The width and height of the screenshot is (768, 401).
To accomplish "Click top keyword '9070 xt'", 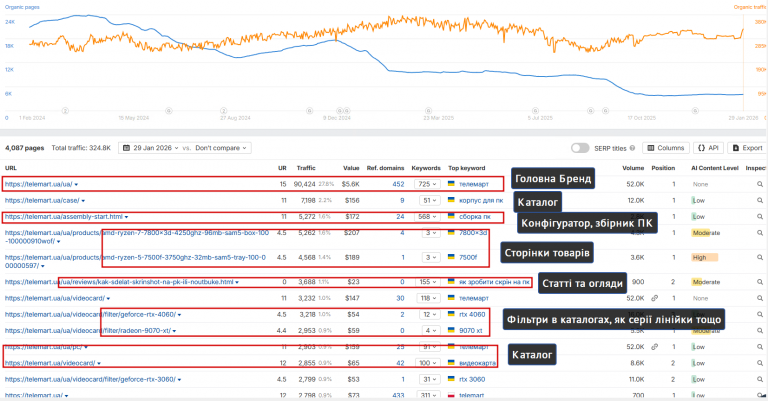I will tap(471, 330).
